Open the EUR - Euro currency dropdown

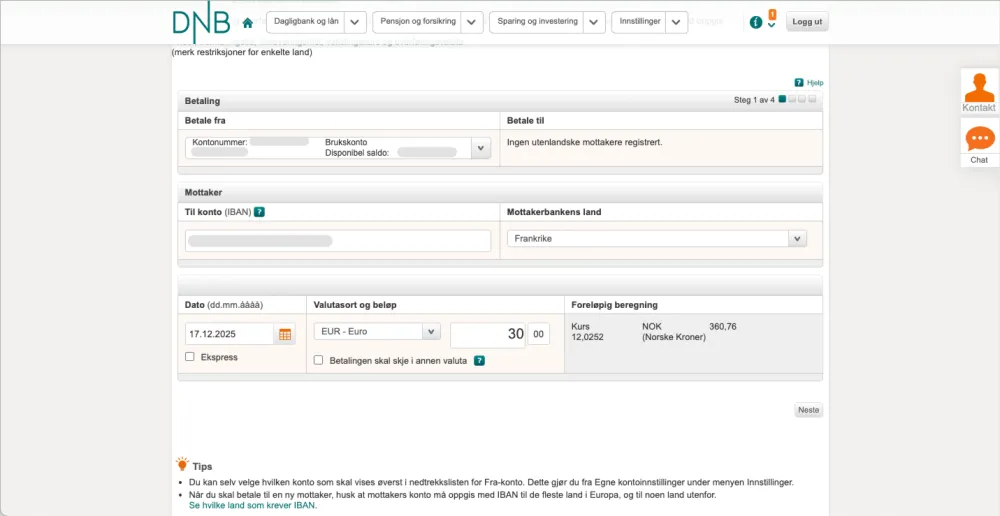coord(430,332)
